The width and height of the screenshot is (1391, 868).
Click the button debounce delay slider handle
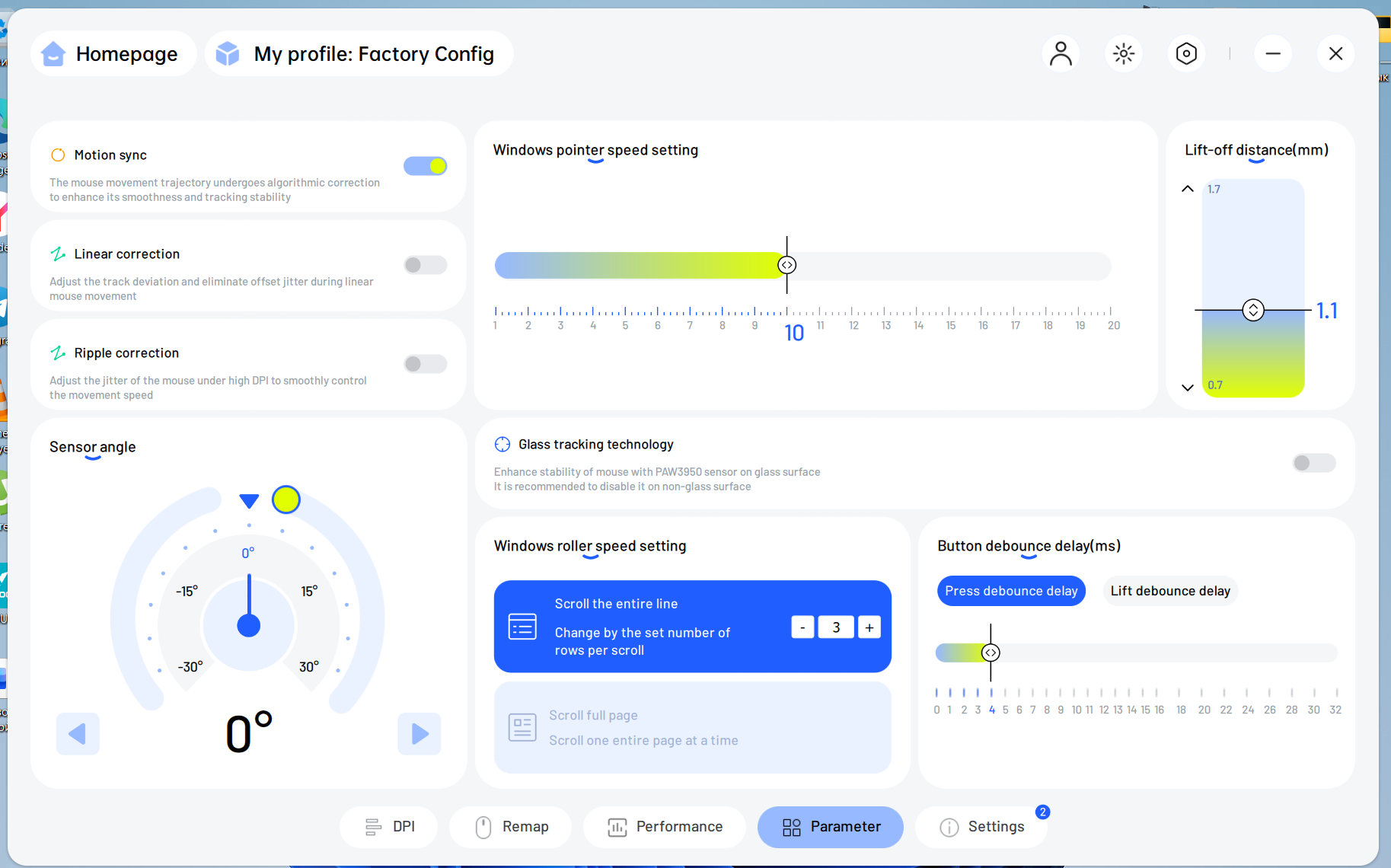tap(991, 653)
